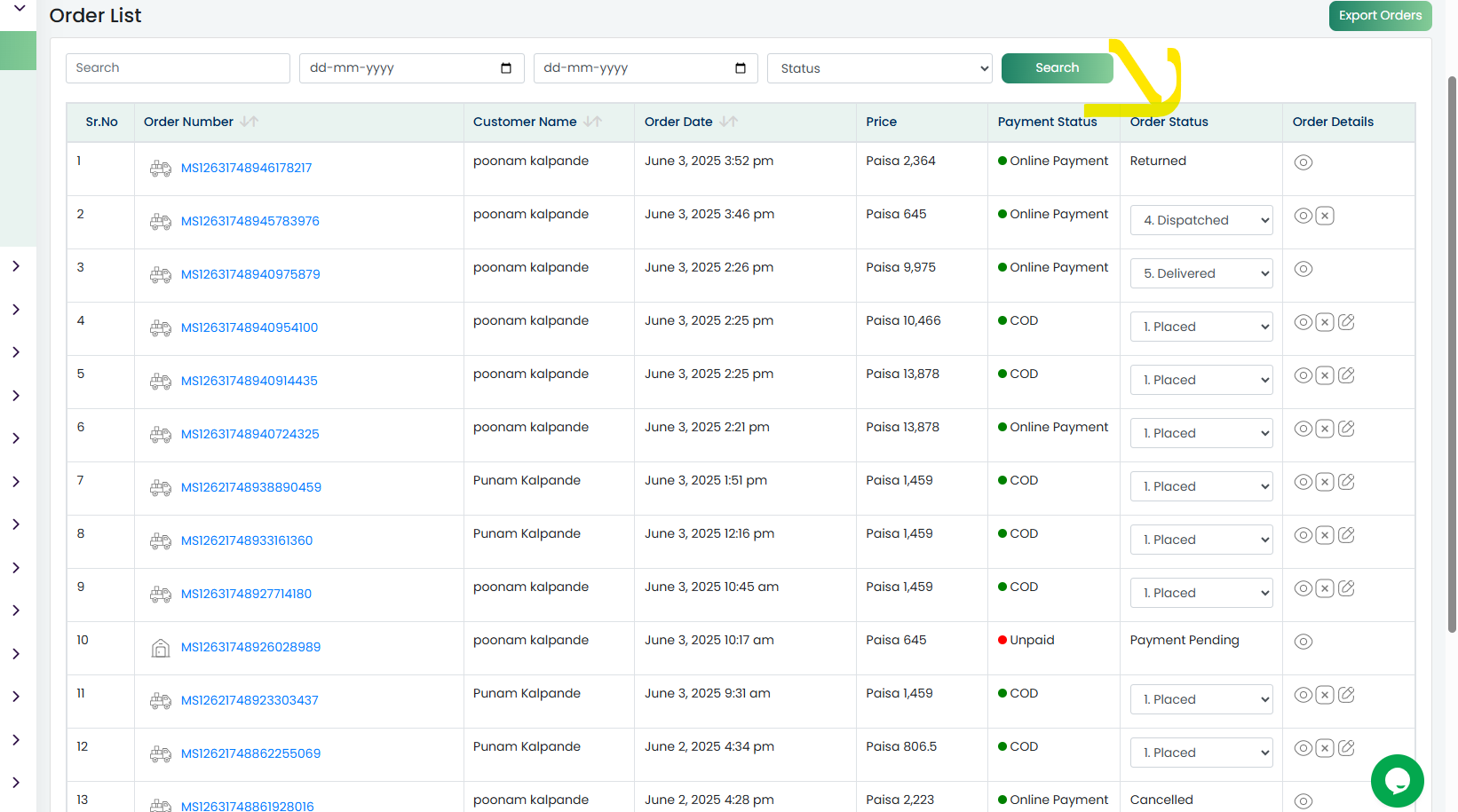Edit order MS12621748938890459 with pencil icon
Viewport: 1458px width, 812px height.
coord(1346,482)
